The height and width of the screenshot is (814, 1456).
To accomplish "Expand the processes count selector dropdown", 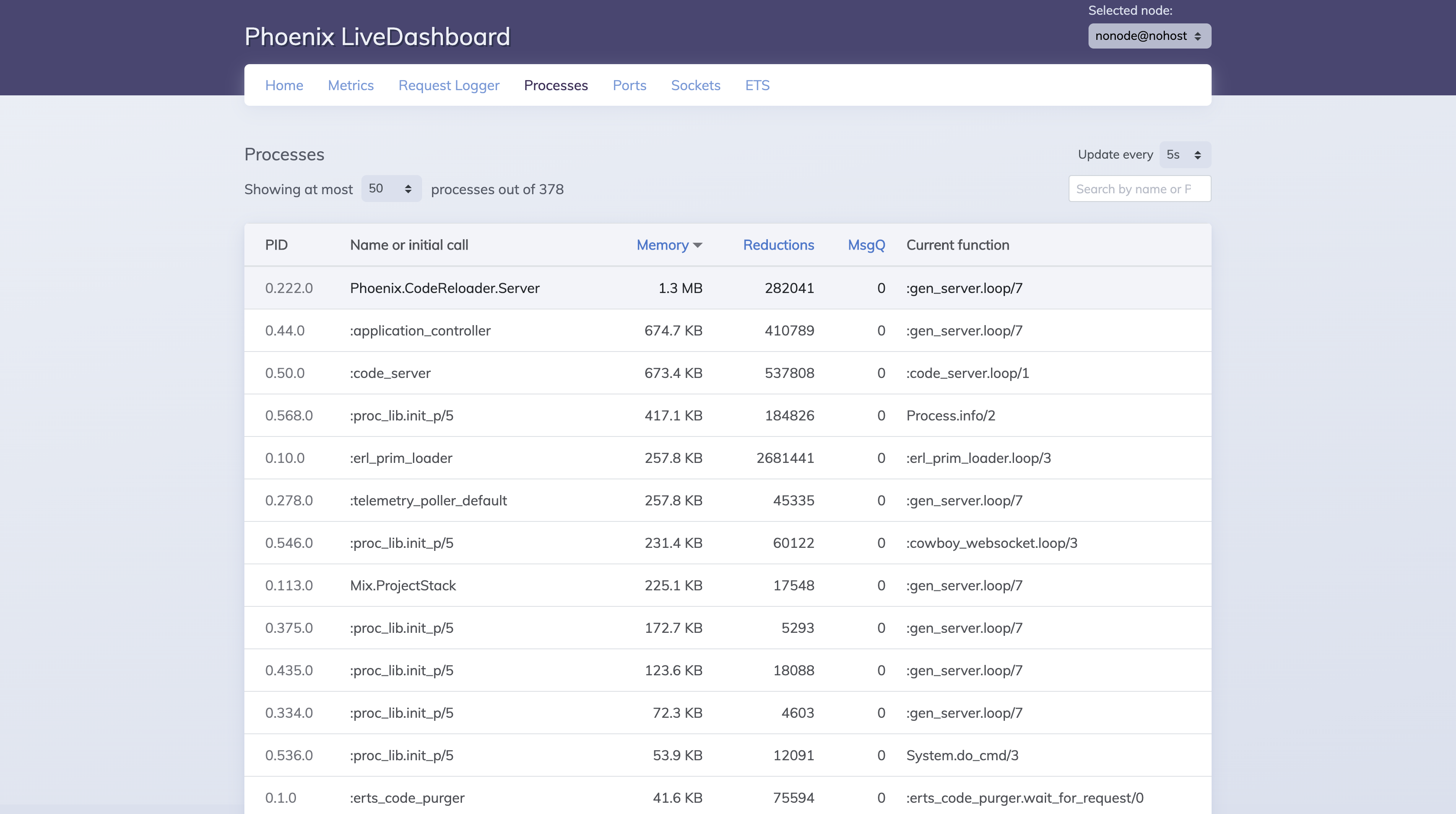I will 390,189.
